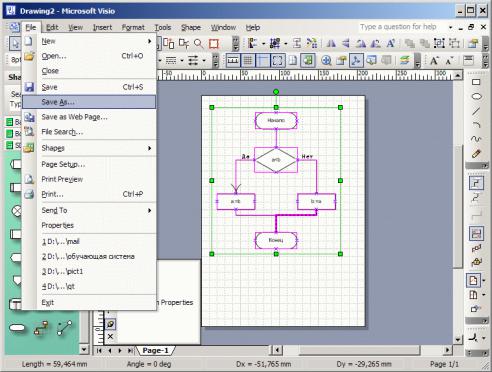Image resolution: width=492 pixels, height=372 pixels.
Task: Click the vertical scrollbar down arrow
Action: pyautogui.click(x=458, y=339)
